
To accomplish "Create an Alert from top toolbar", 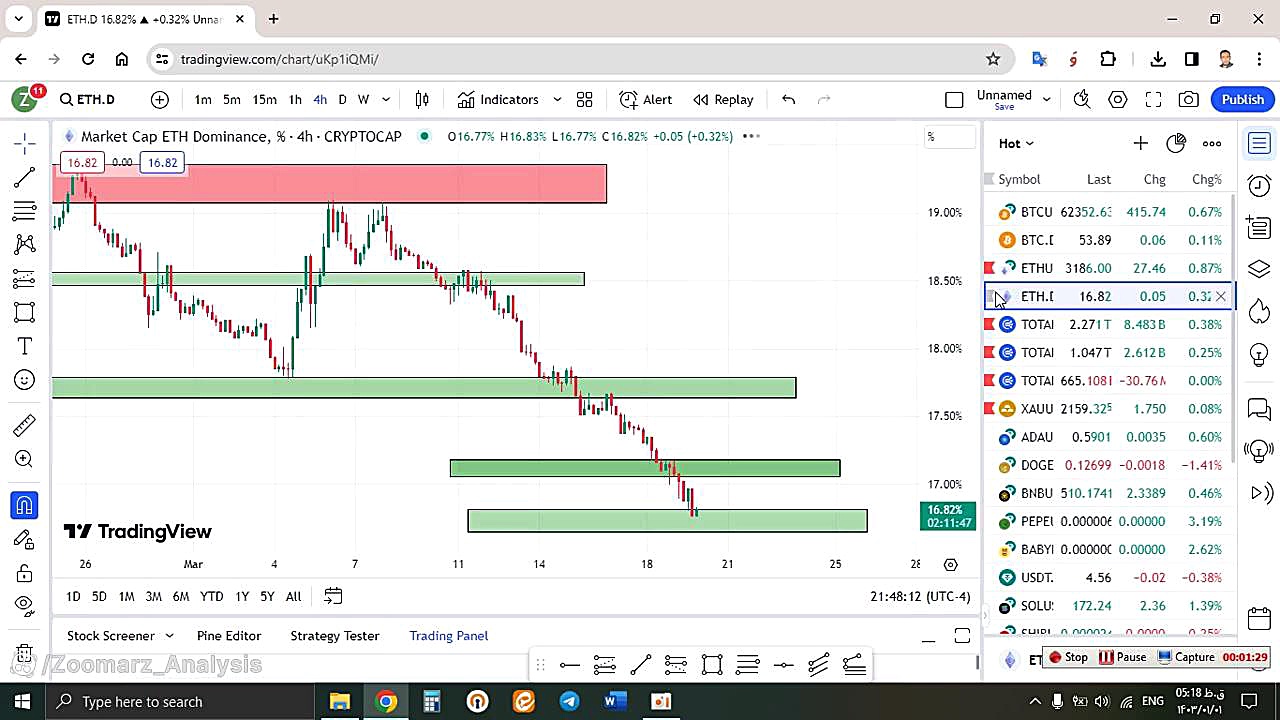I will click(x=645, y=99).
